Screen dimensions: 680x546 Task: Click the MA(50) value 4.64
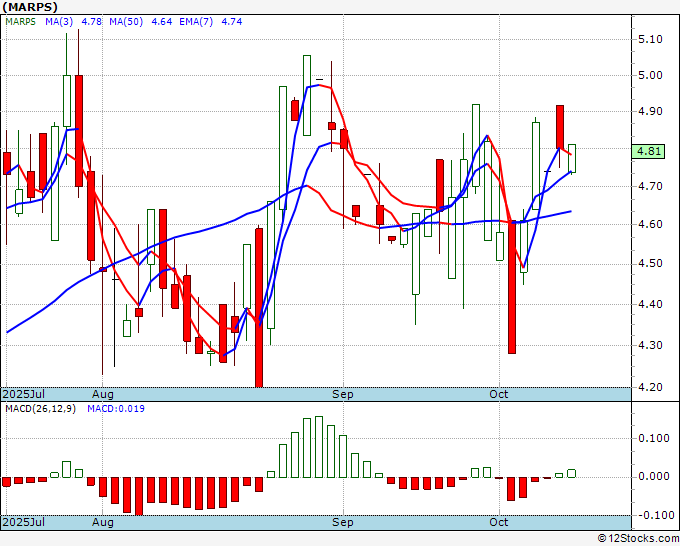click(x=161, y=22)
